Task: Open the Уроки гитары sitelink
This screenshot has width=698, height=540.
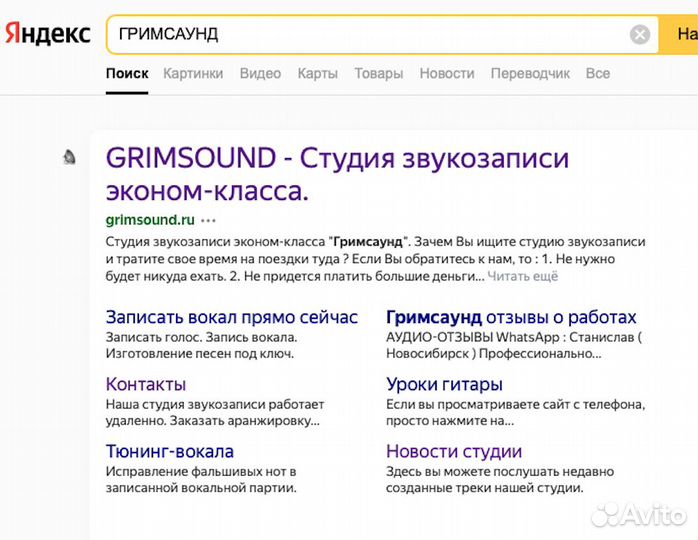Action: (444, 384)
